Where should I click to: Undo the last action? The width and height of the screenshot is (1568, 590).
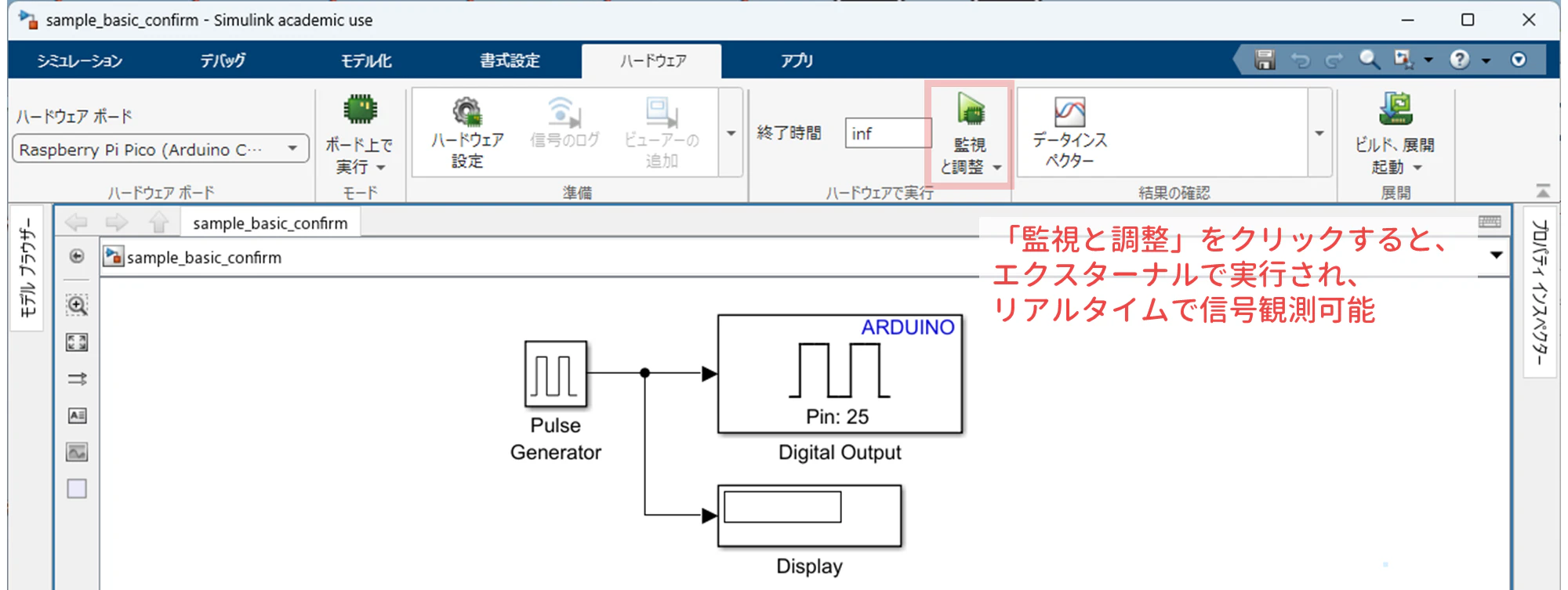pyautogui.click(x=1301, y=60)
